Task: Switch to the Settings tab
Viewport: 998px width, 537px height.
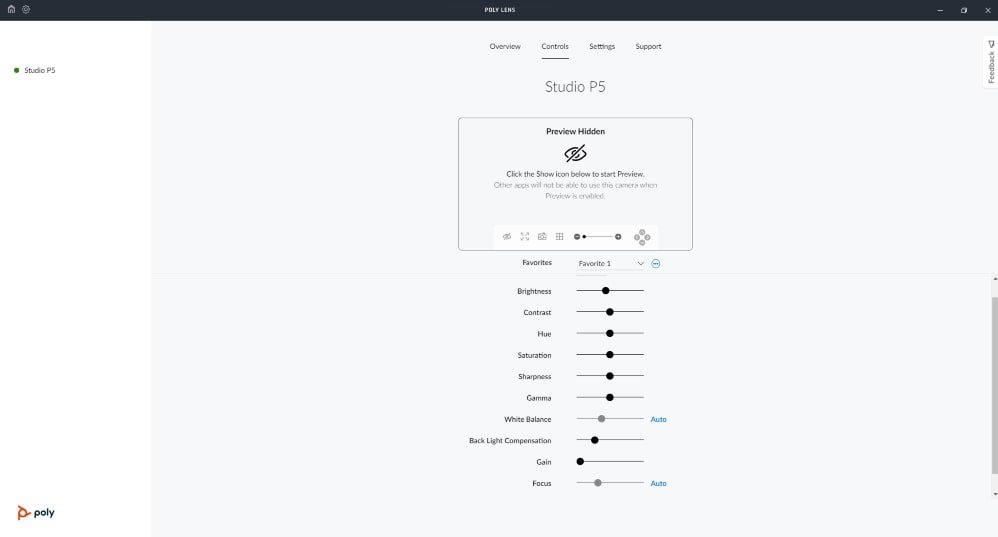Action: pos(602,47)
